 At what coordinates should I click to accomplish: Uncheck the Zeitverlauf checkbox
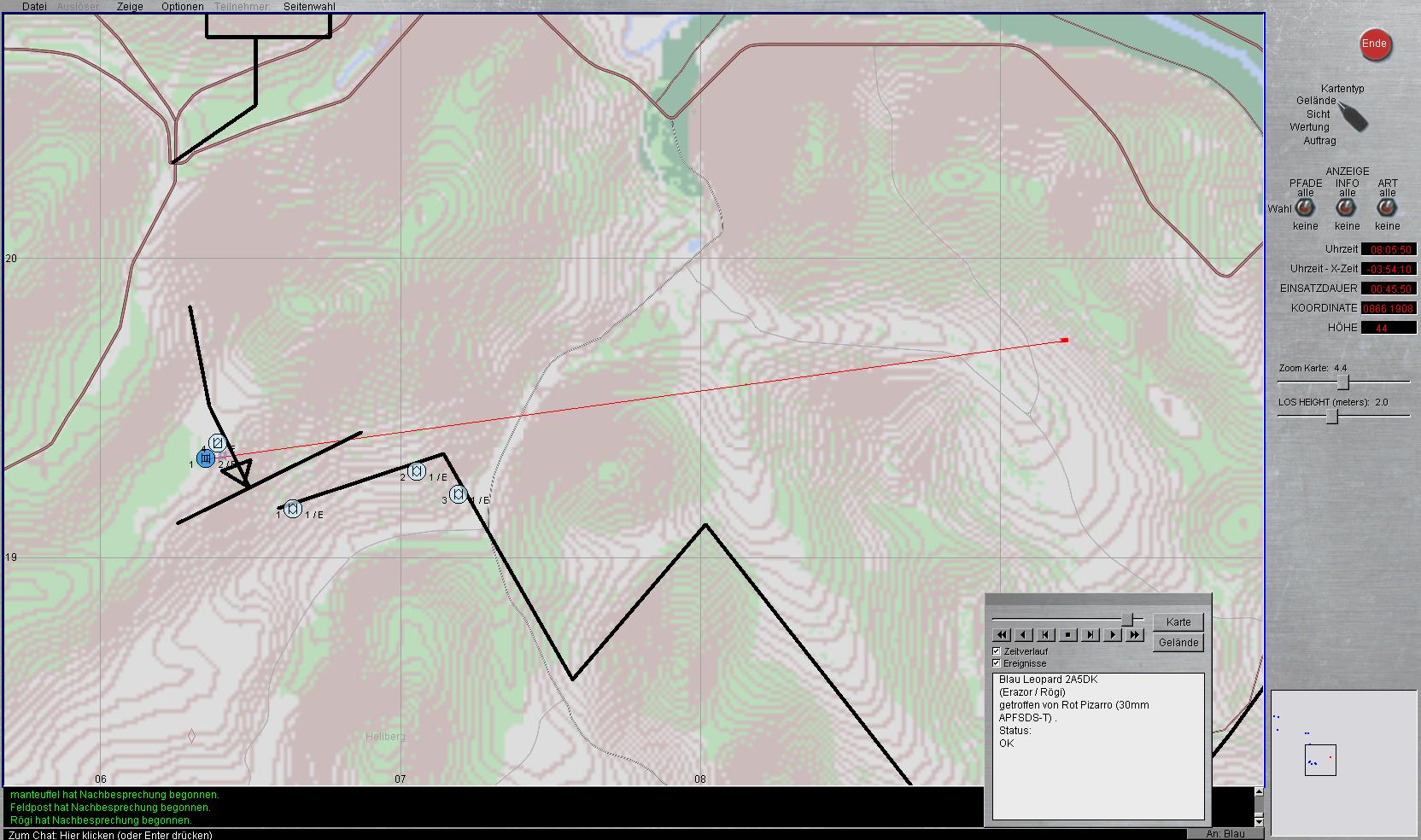coord(997,651)
